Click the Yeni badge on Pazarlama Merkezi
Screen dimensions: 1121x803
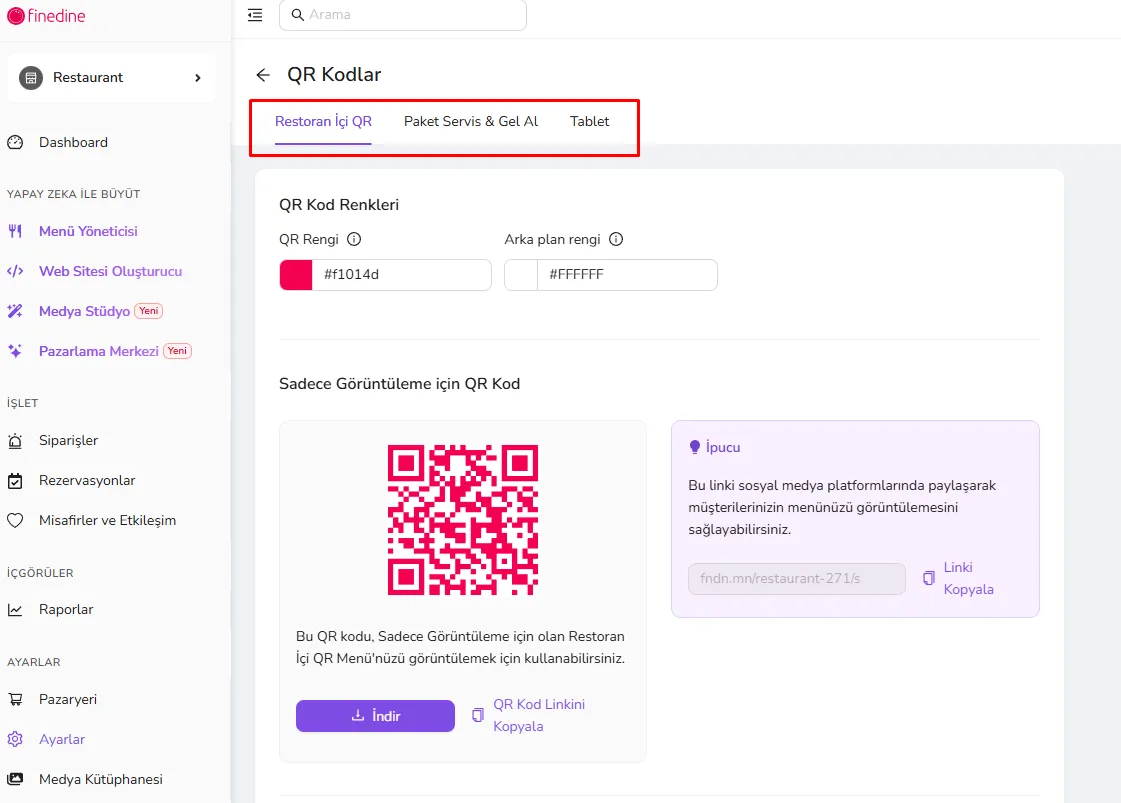pos(177,351)
